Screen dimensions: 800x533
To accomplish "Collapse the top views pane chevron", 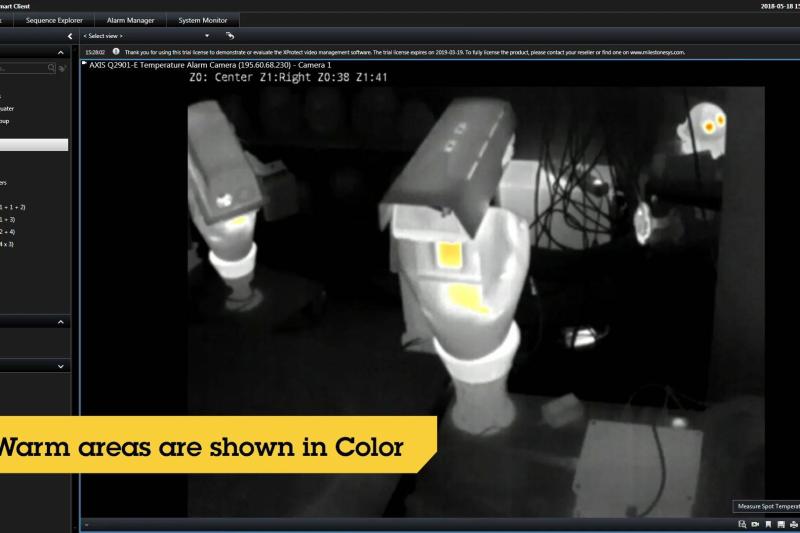I will coord(61,51).
